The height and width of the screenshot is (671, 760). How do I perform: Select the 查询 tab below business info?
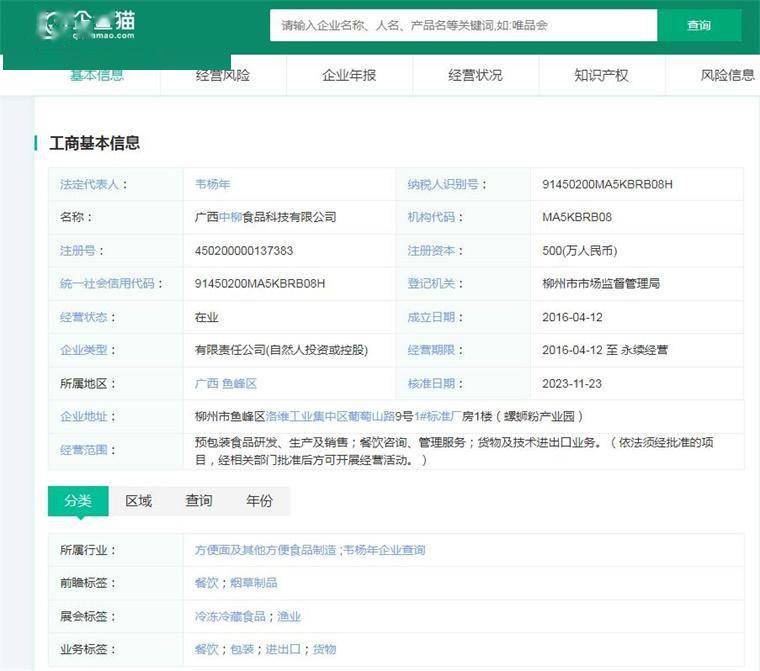click(x=199, y=501)
